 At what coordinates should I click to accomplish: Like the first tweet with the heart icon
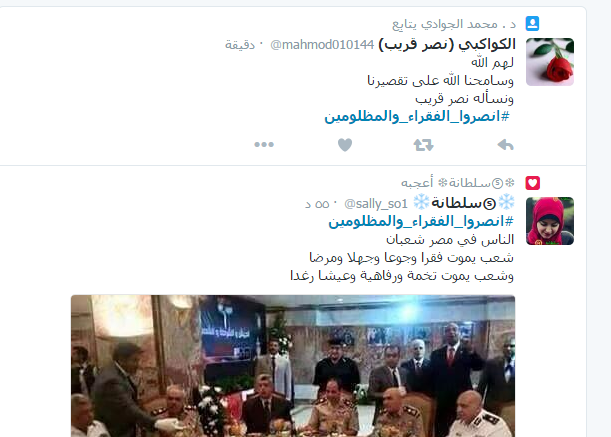coord(345,145)
